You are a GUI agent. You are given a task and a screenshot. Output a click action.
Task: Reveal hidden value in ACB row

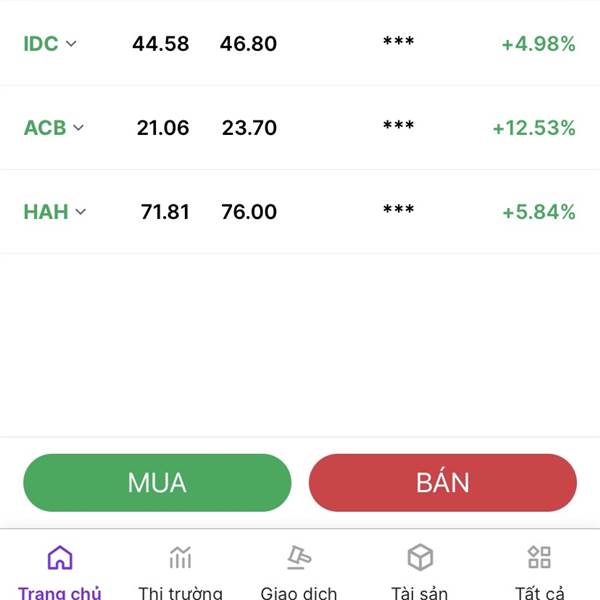tap(399, 126)
